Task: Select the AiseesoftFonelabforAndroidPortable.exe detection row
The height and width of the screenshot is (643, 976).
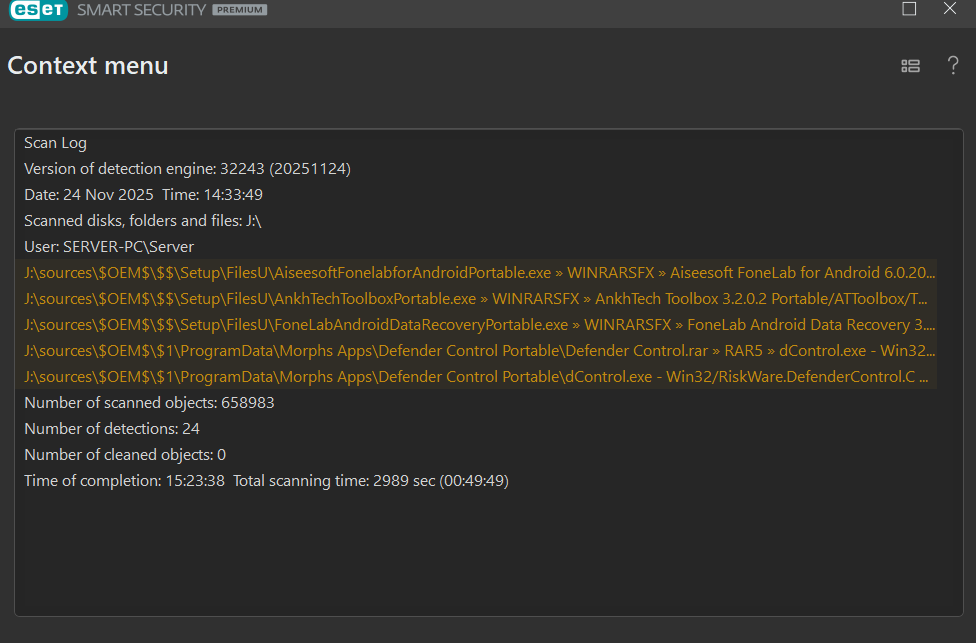Action: pyautogui.click(x=480, y=273)
